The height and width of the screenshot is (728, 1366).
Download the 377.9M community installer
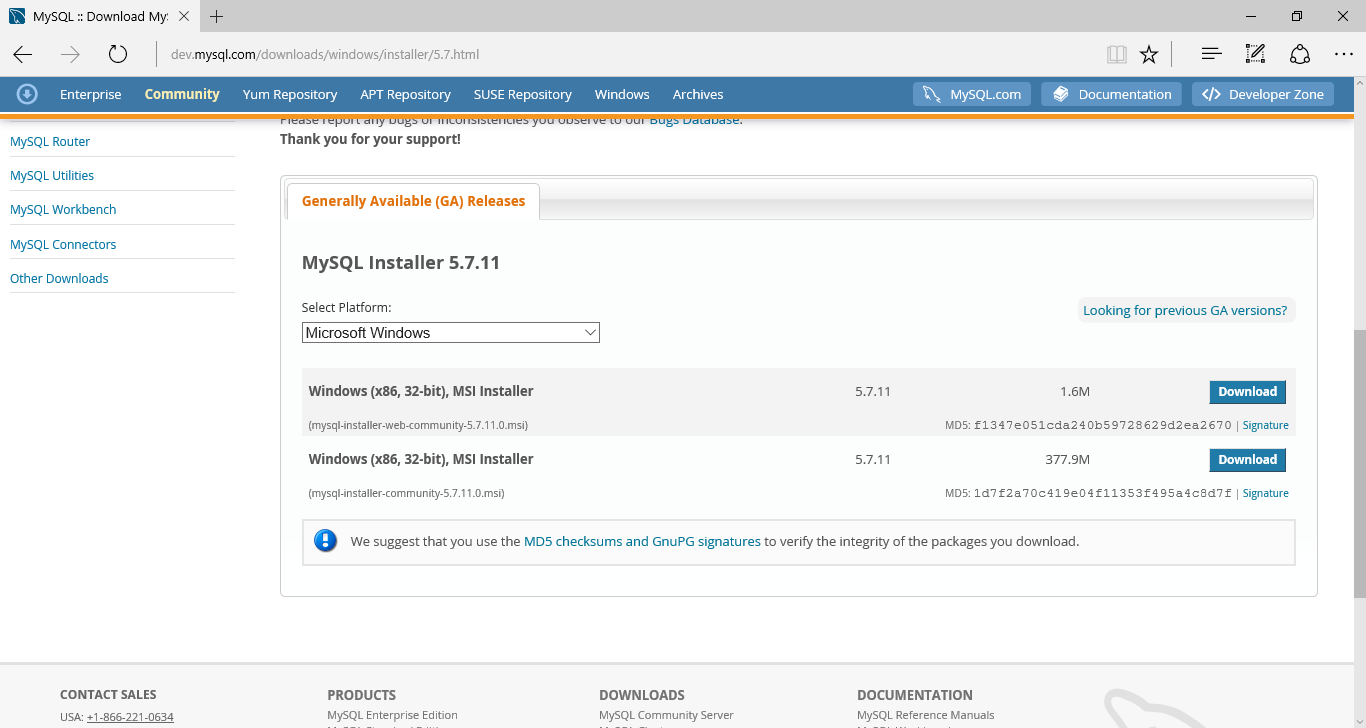click(x=1247, y=460)
